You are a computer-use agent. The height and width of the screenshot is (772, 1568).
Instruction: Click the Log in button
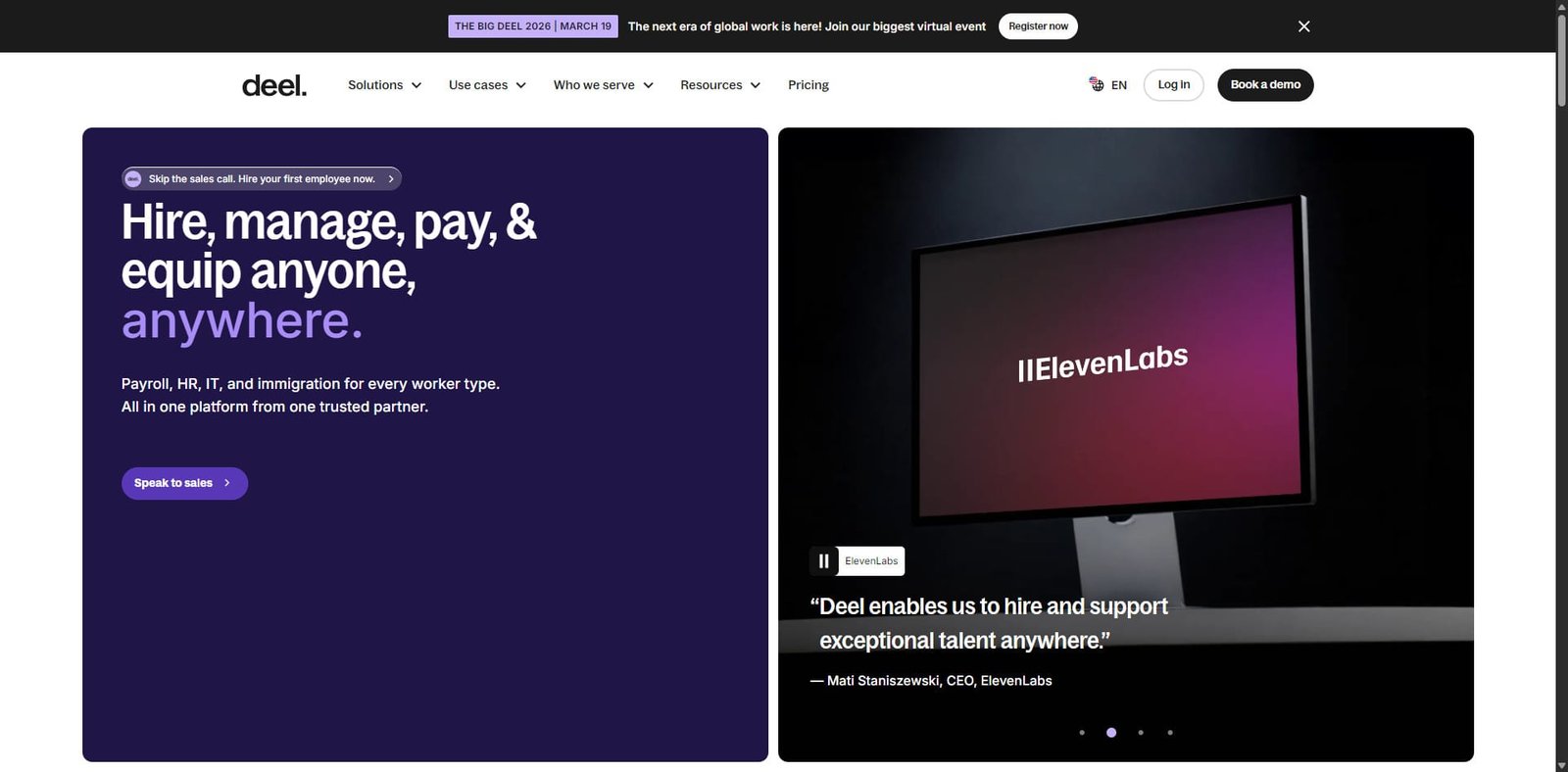pyautogui.click(x=1173, y=85)
